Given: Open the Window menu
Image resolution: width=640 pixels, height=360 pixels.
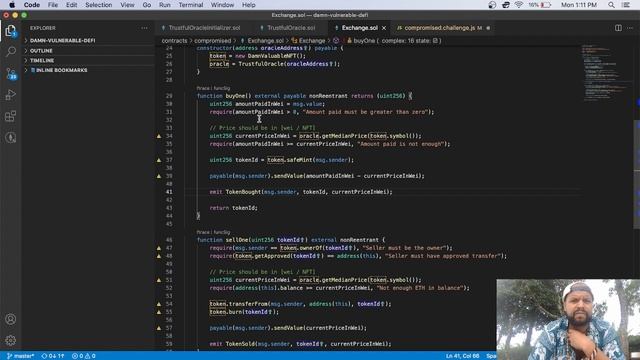Looking at the screenshot, I should coord(222,5).
